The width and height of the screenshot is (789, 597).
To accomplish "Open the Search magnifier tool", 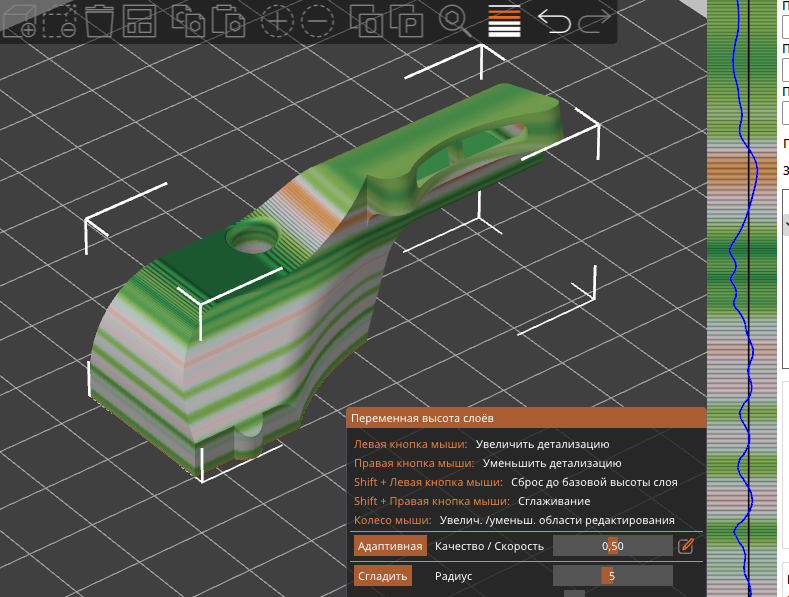I will [455, 21].
